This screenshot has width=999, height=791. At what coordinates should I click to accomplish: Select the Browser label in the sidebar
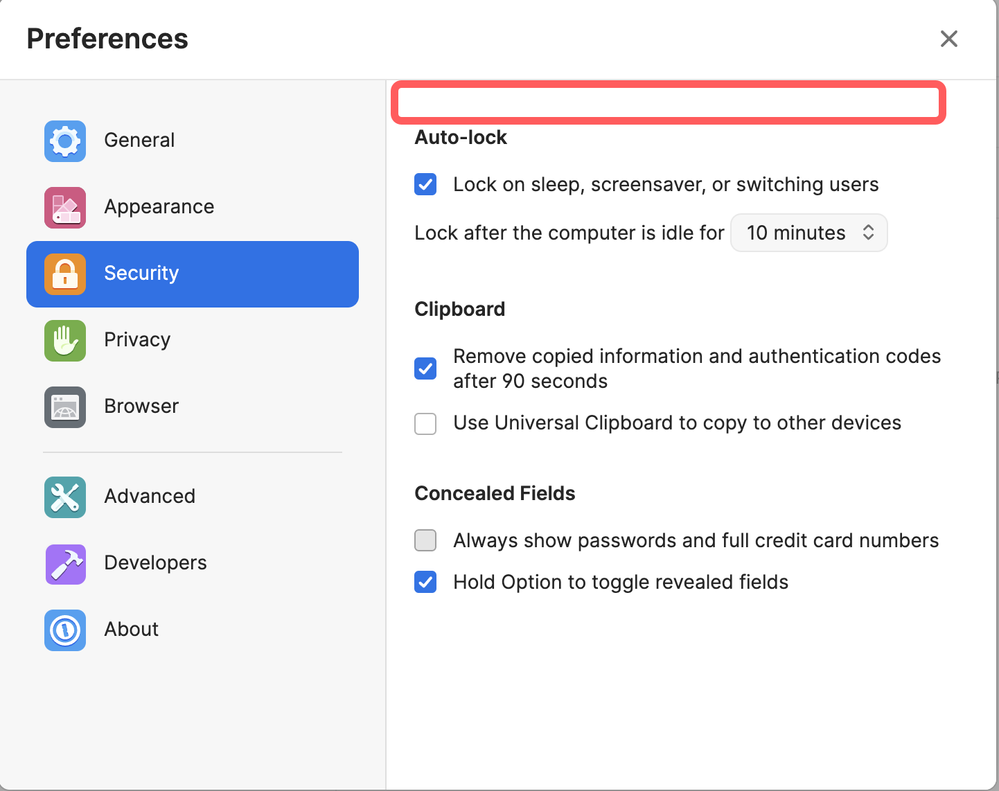(141, 406)
